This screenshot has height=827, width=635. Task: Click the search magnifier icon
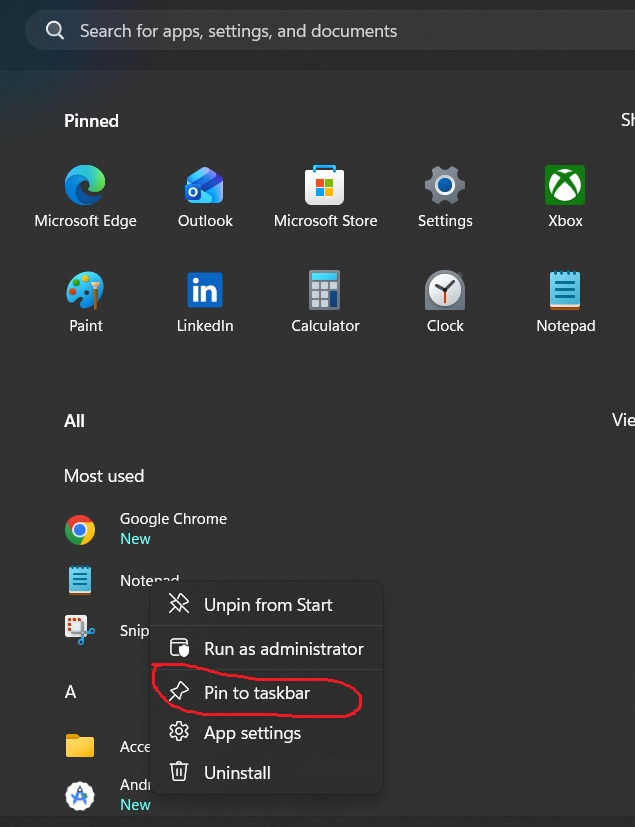tap(55, 31)
